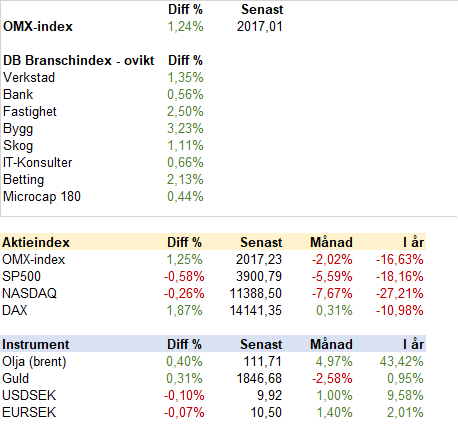This screenshot has width=458, height=430.
Task: Click the USDSEK -0,10% cell
Action: point(184,396)
